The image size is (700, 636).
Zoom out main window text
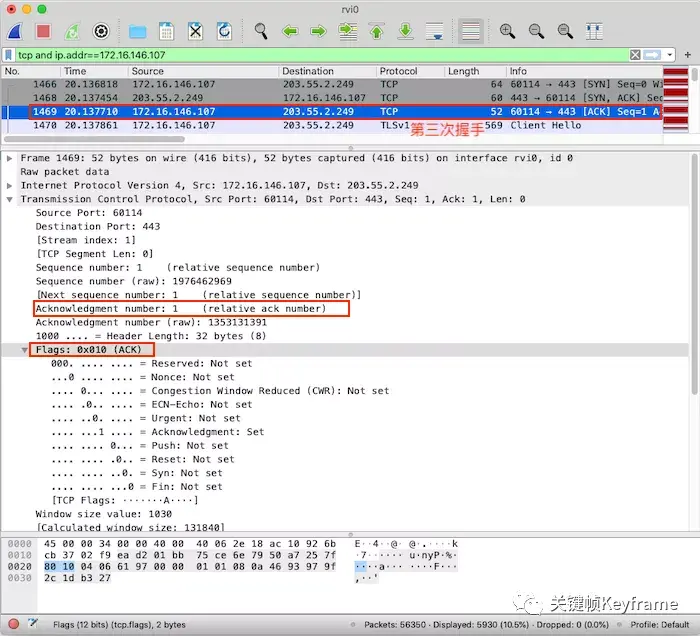pyautogui.click(x=536, y=31)
